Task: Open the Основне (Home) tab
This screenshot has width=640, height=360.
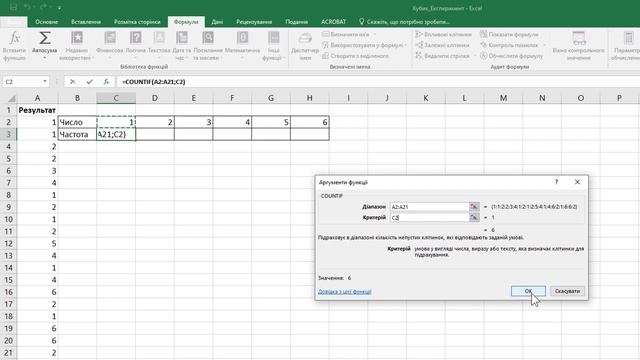Action: click(47, 22)
